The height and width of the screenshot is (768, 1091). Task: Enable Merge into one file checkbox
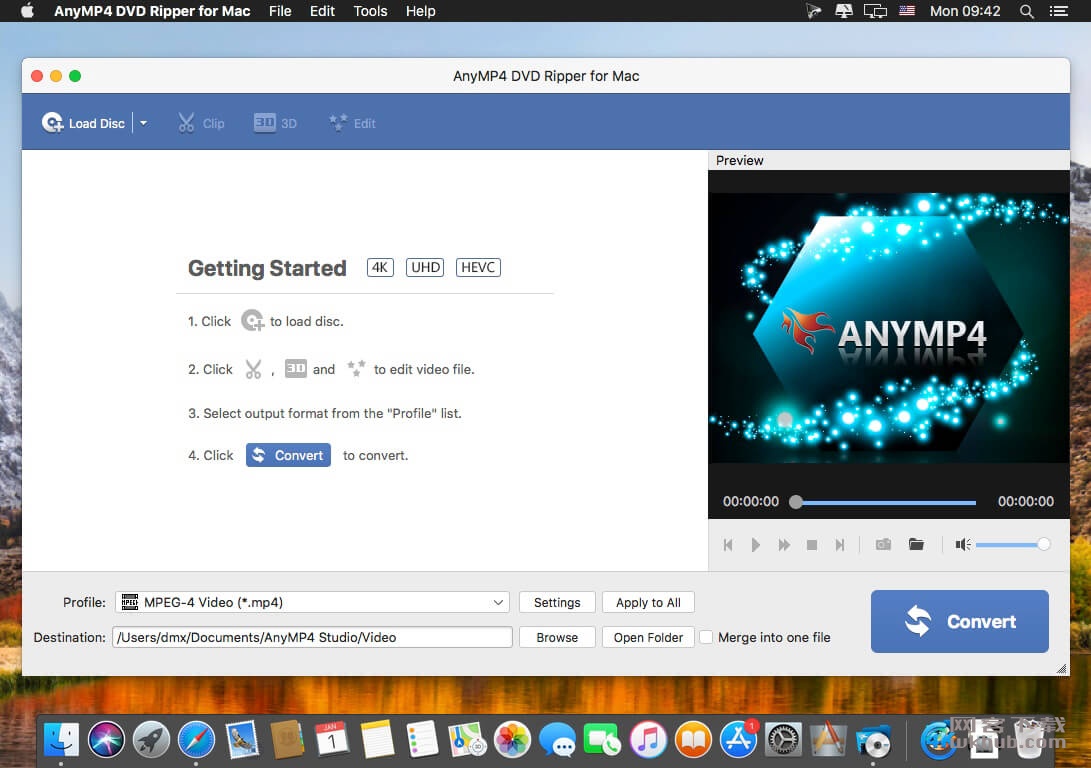tap(706, 637)
